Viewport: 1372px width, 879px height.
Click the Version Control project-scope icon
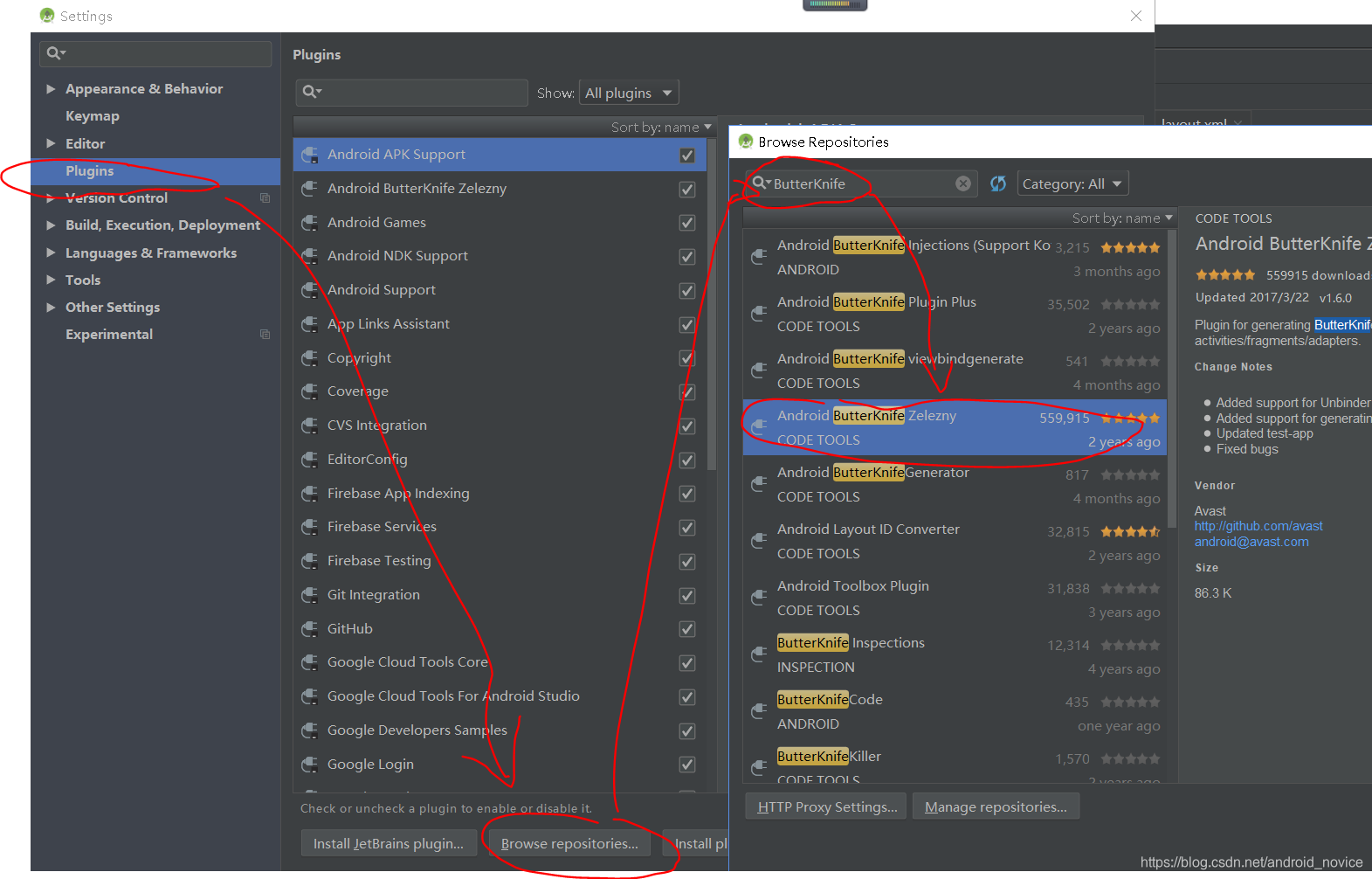click(265, 198)
